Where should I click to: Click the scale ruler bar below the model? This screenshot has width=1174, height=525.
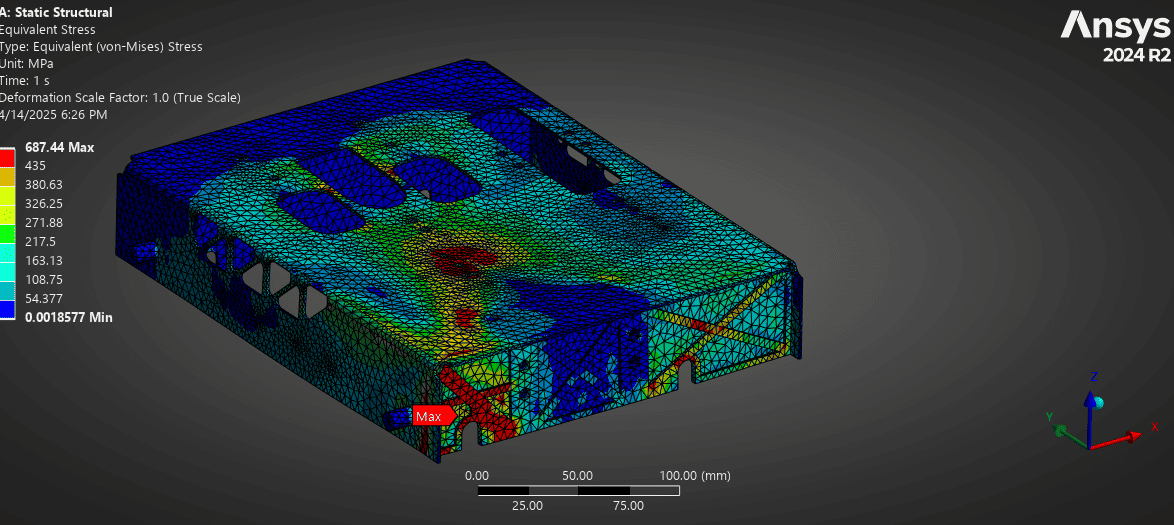578,491
